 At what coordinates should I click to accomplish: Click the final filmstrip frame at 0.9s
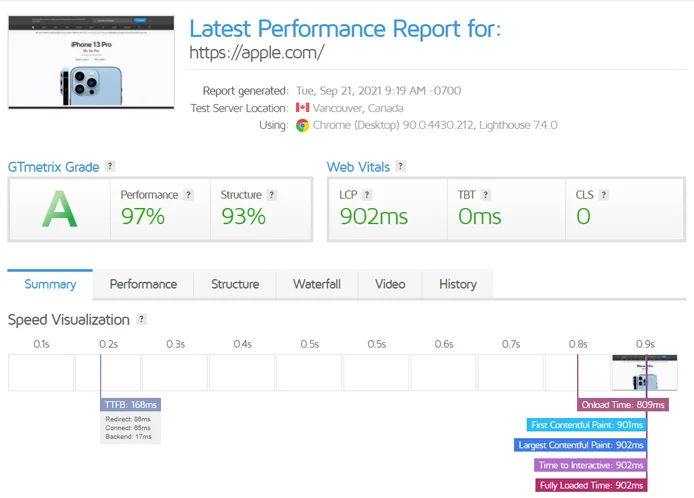(x=645, y=372)
